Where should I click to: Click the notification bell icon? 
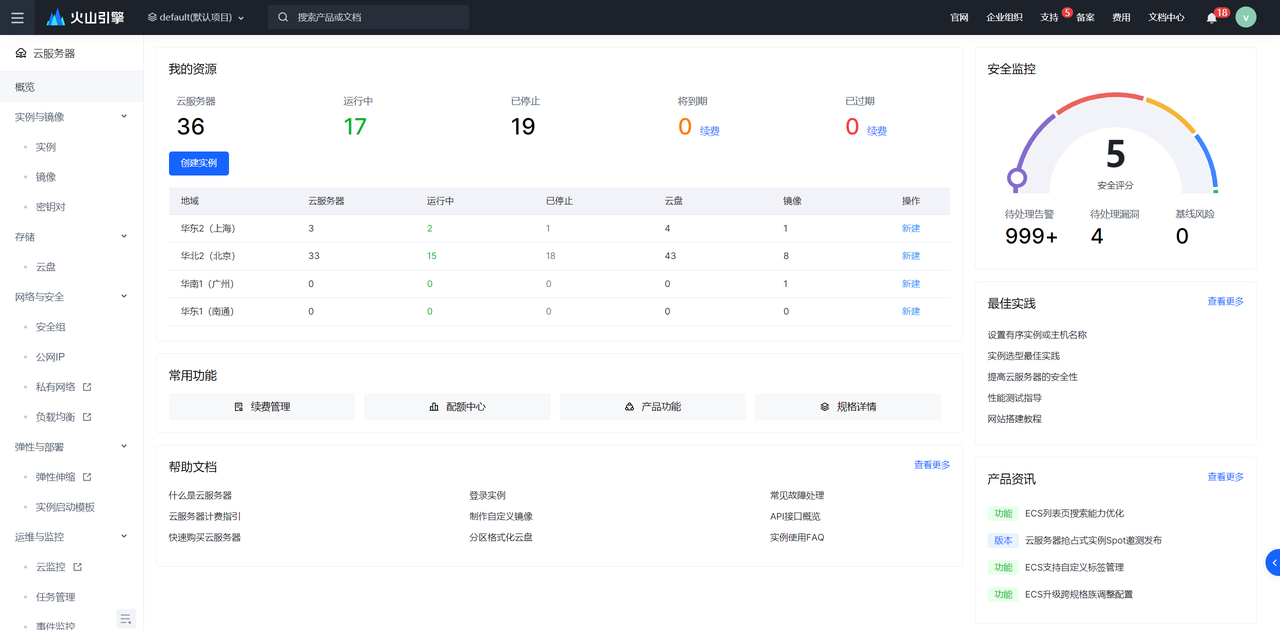coord(1211,18)
